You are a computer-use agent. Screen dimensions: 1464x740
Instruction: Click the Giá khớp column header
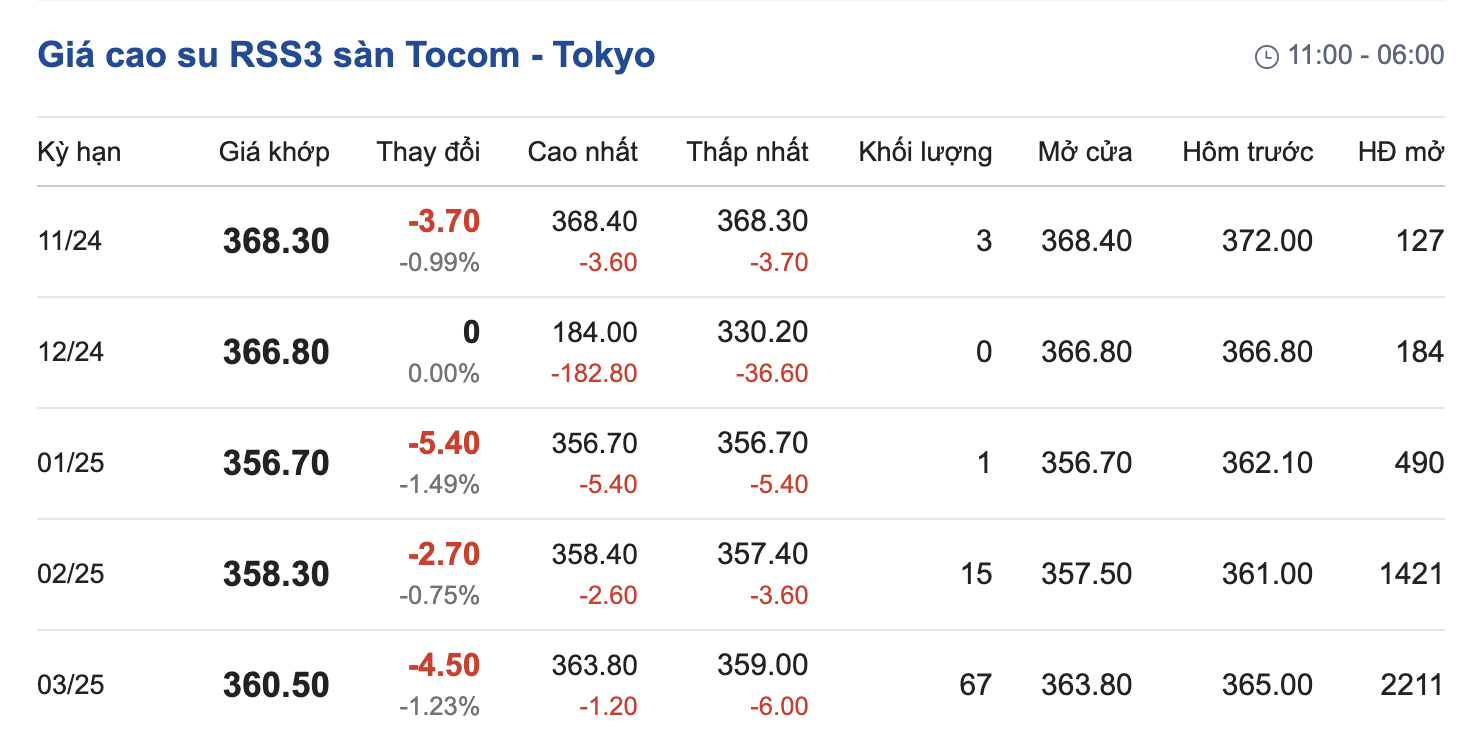274,152
